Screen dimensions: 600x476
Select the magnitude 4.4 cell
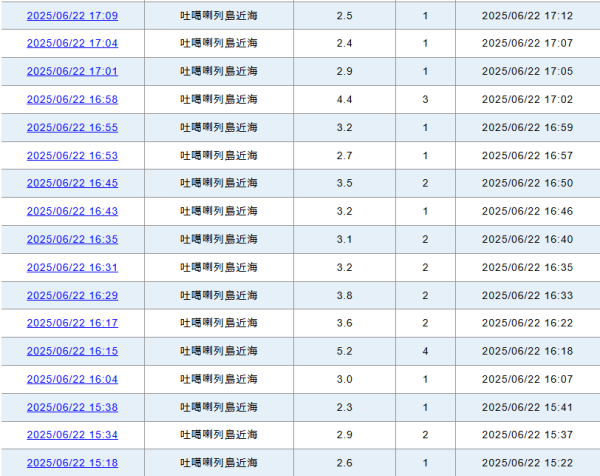pos(344,99)
